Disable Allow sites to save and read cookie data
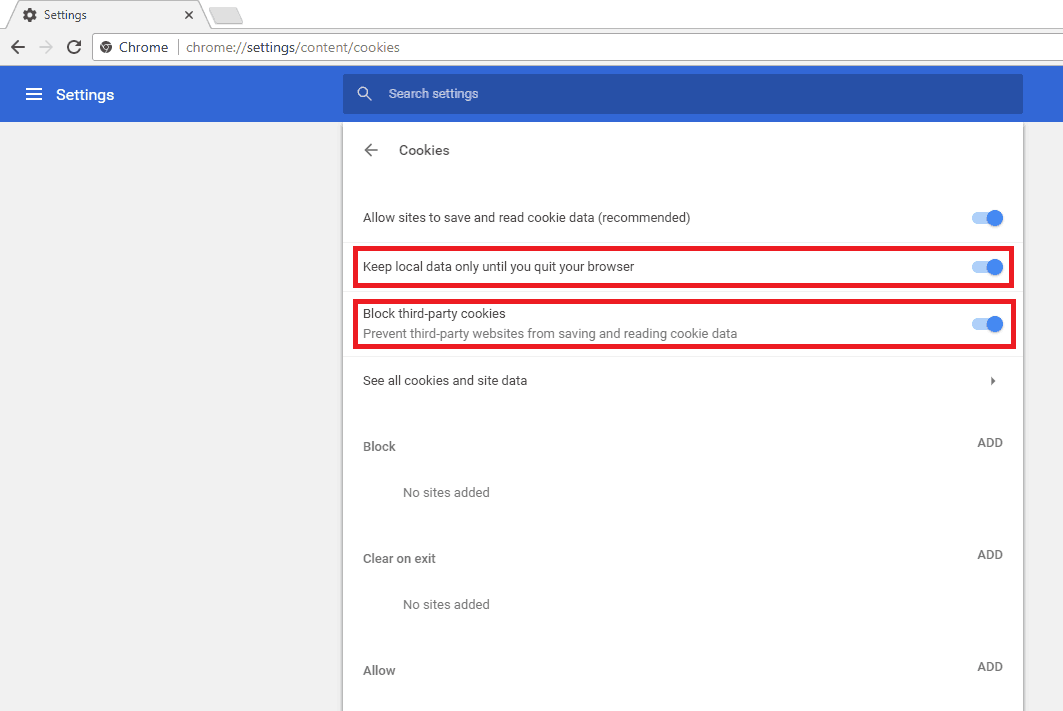This screenshot has width=1063, height=711. coord(986,217)
